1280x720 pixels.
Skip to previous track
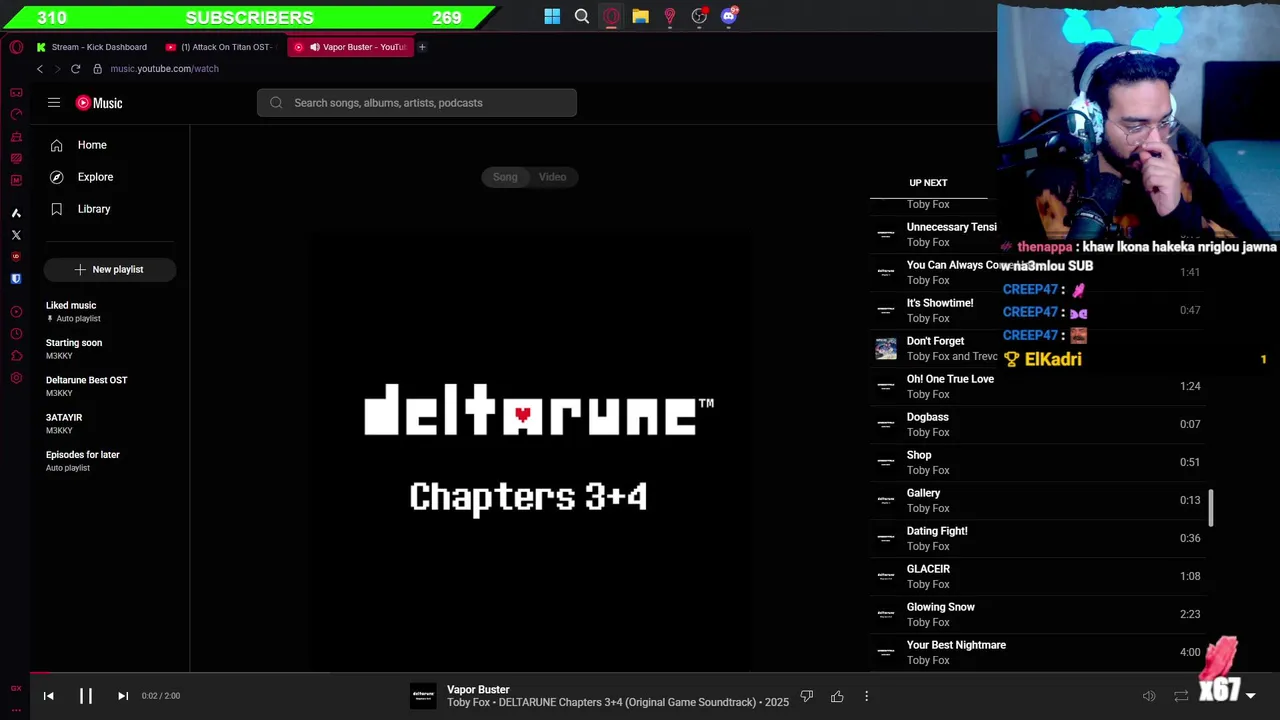coord(48,696)
